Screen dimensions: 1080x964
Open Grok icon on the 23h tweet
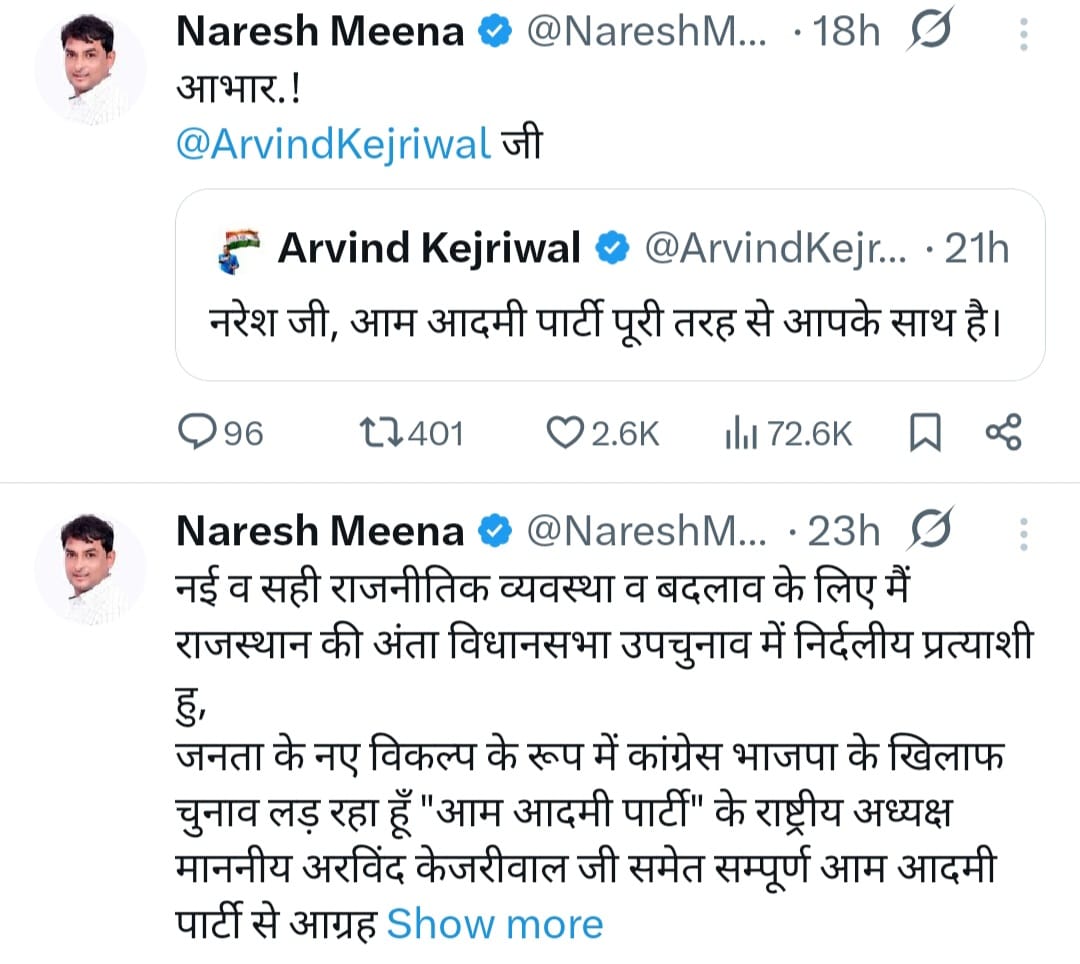click(x=930, y=530)
